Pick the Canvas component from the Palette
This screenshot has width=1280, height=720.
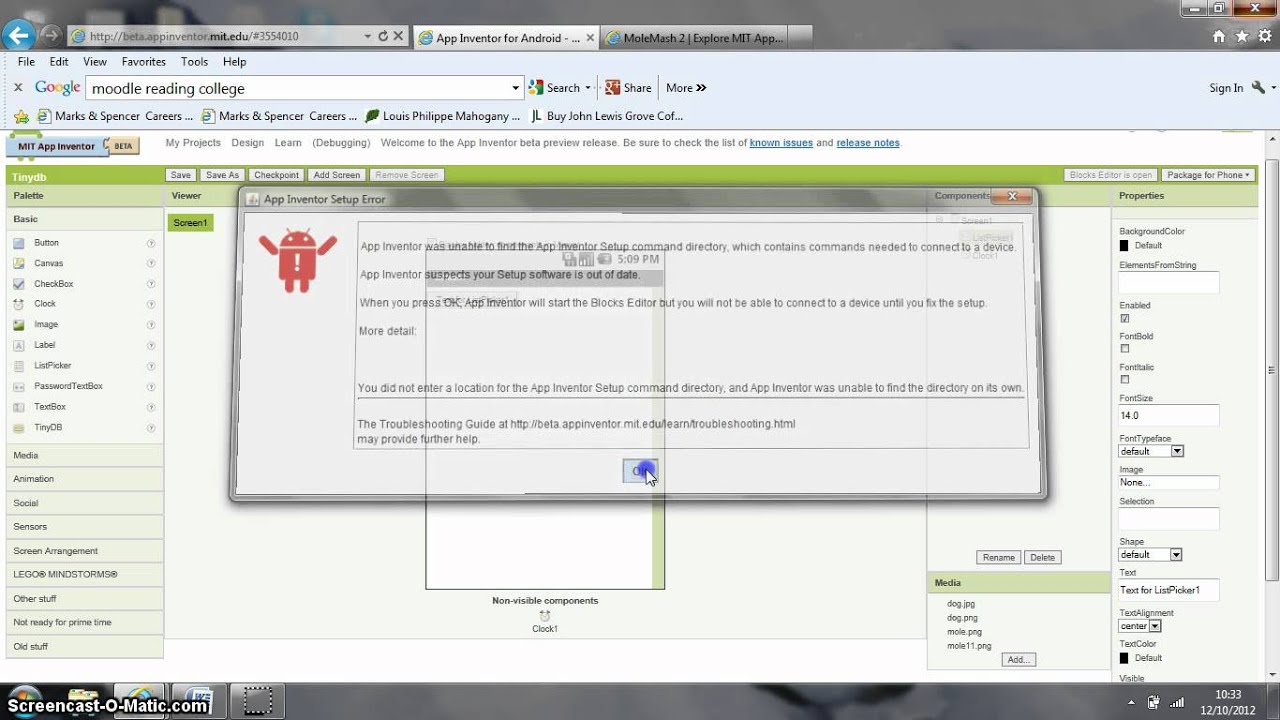pyautogui.click(x=48, y=263)
